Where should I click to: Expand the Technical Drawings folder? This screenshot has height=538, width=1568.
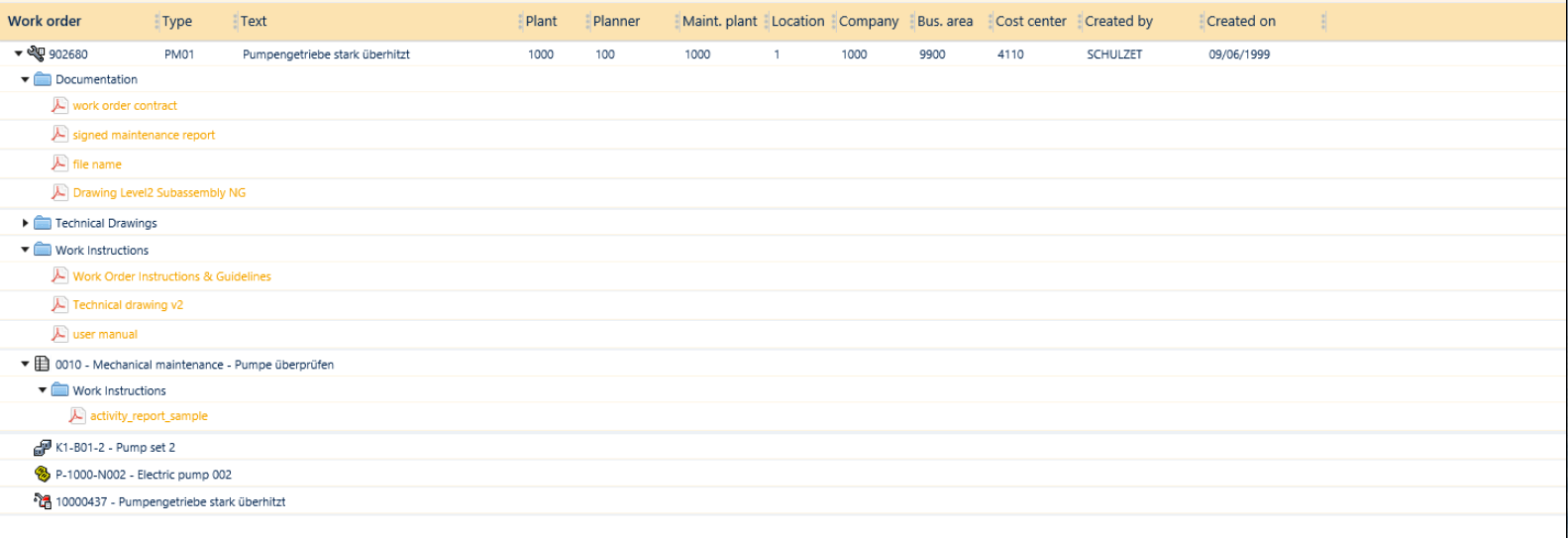pyautogui.click(x=25, y=223)
